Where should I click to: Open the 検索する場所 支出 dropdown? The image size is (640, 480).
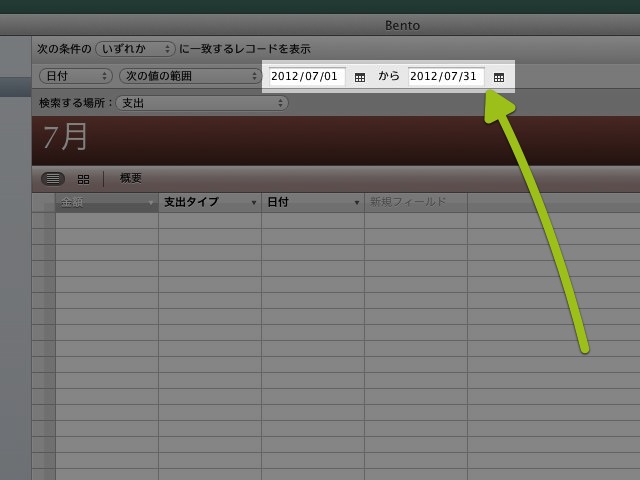pyautogui.click(x=202, y=103)
